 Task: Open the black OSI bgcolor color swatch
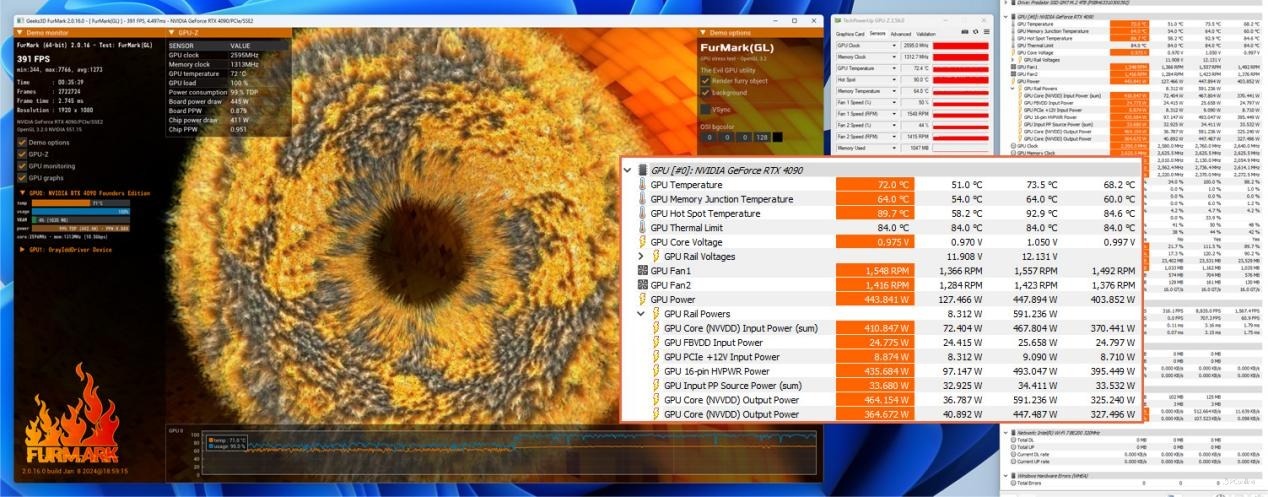pyautogui.click(x=777, y=137)
